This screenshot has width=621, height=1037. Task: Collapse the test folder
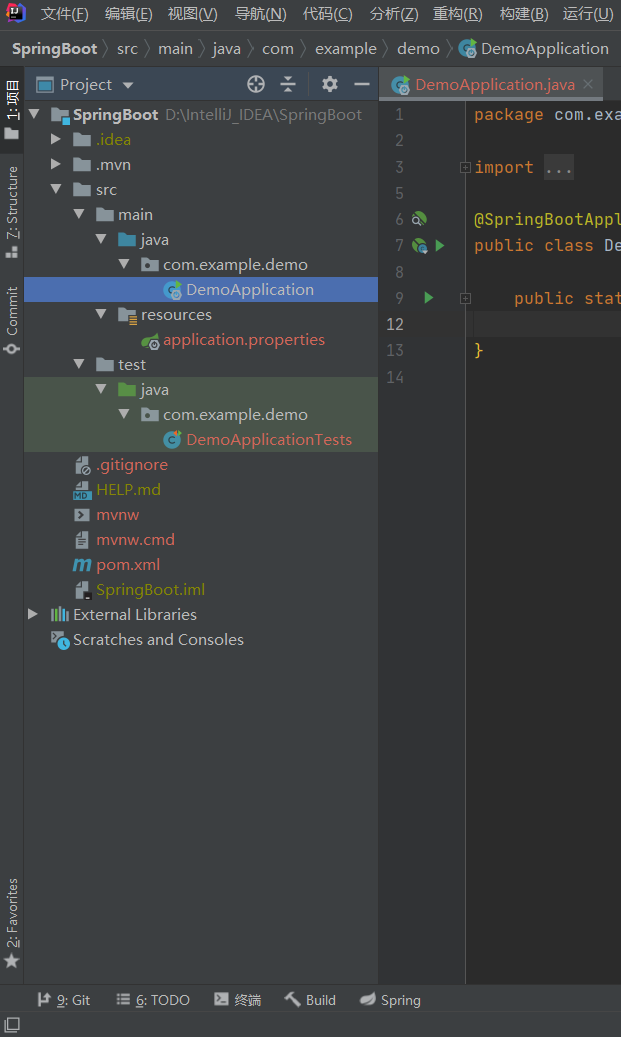point(79,364)
